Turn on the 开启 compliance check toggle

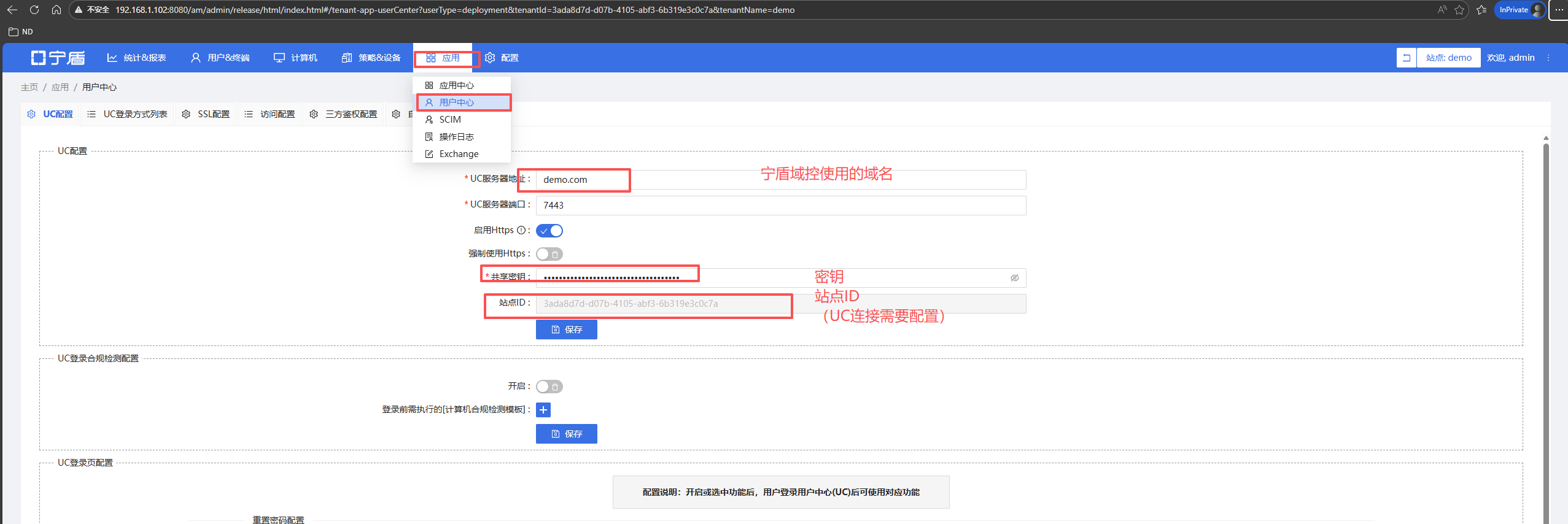click(549, 387)
